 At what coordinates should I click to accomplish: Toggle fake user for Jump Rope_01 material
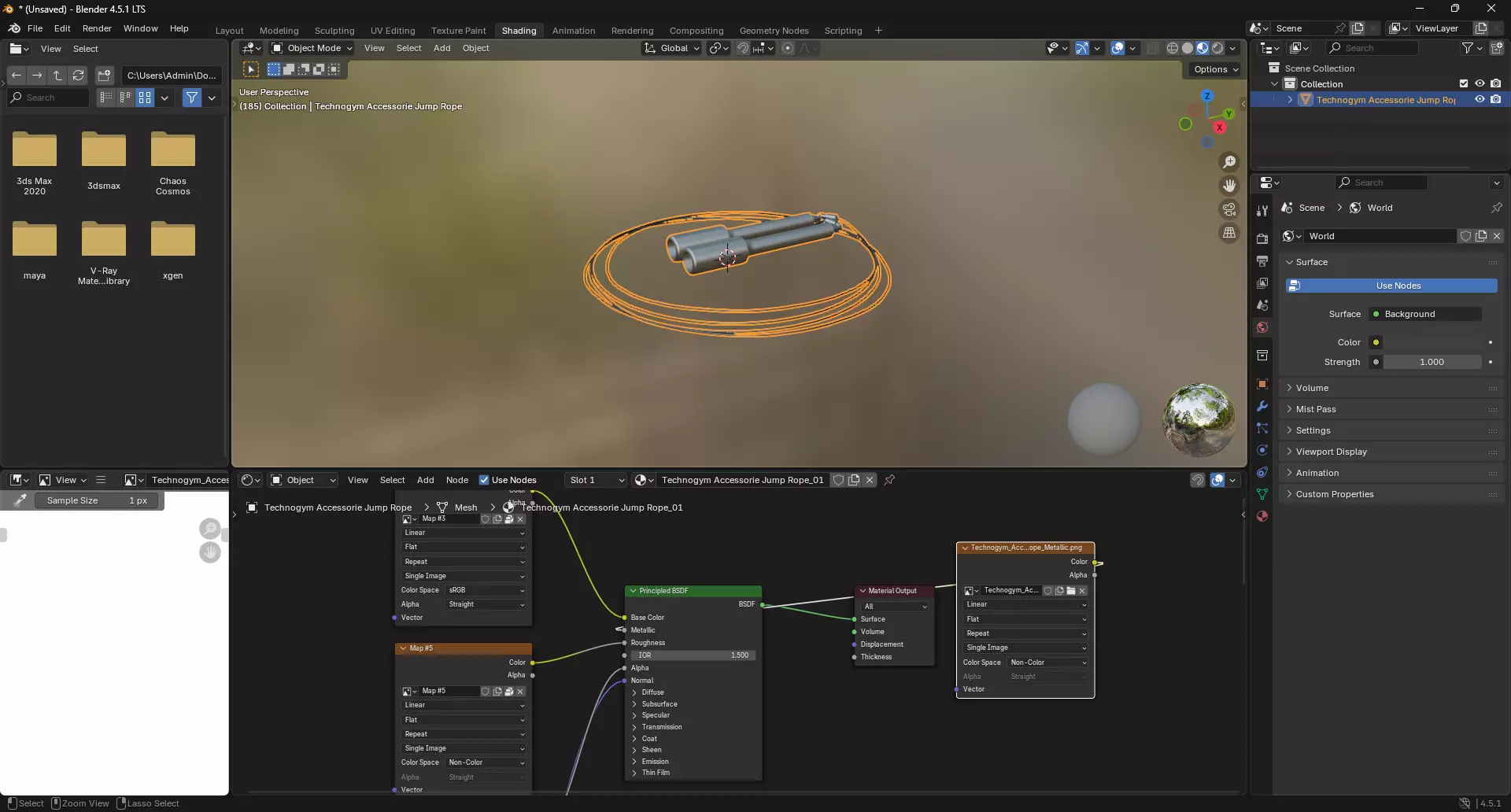pyautogui.click(x=839, y=480)
